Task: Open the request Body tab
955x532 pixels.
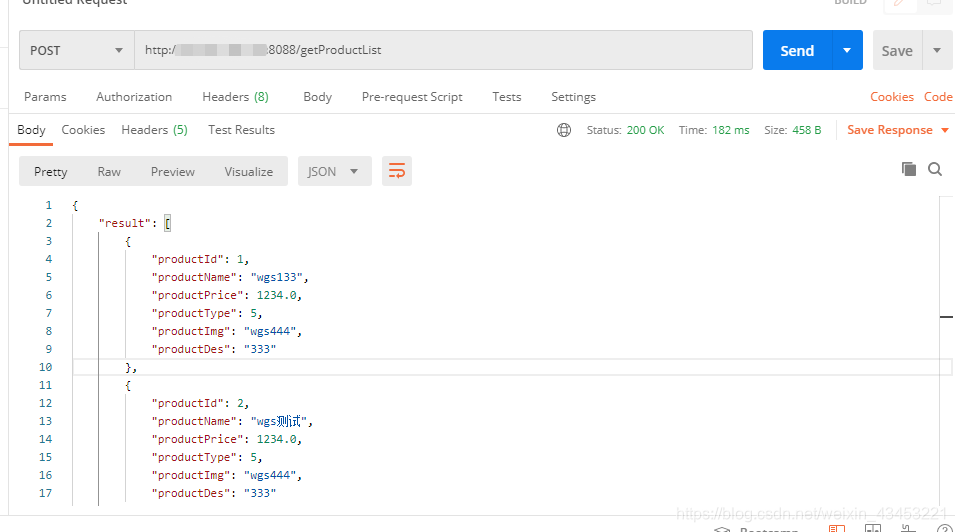Action: 317,97
